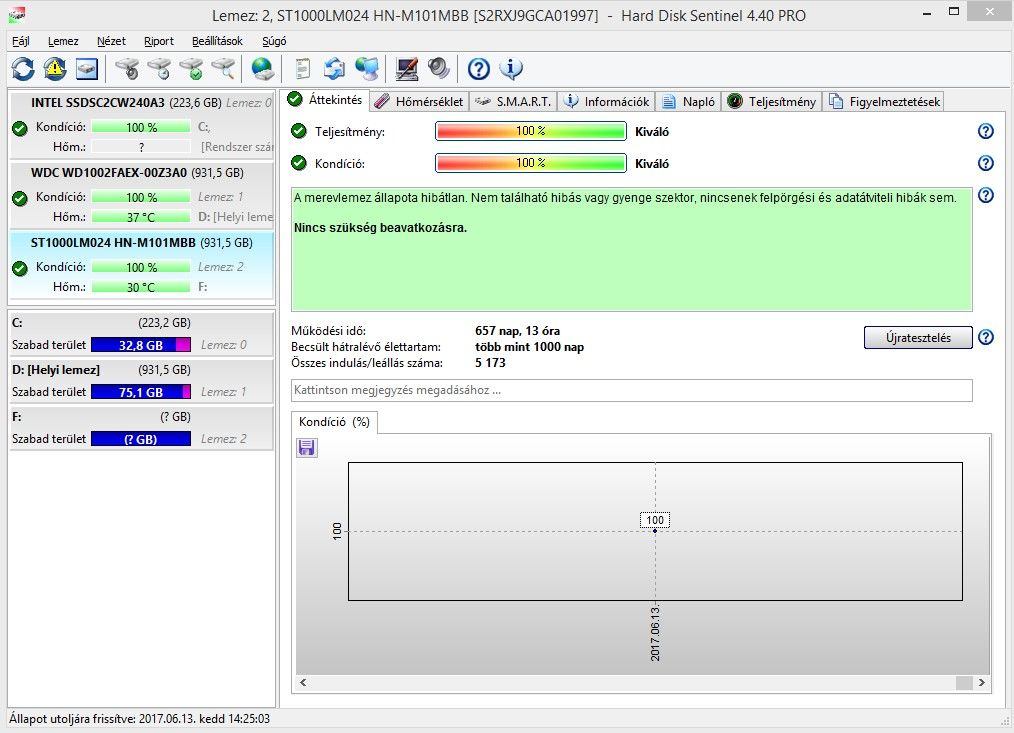Click the disk panel toolbar icon
Image resolution: width=1014 pixels, height=733 pixels.
pyautogui.click(x=87, y=69)
